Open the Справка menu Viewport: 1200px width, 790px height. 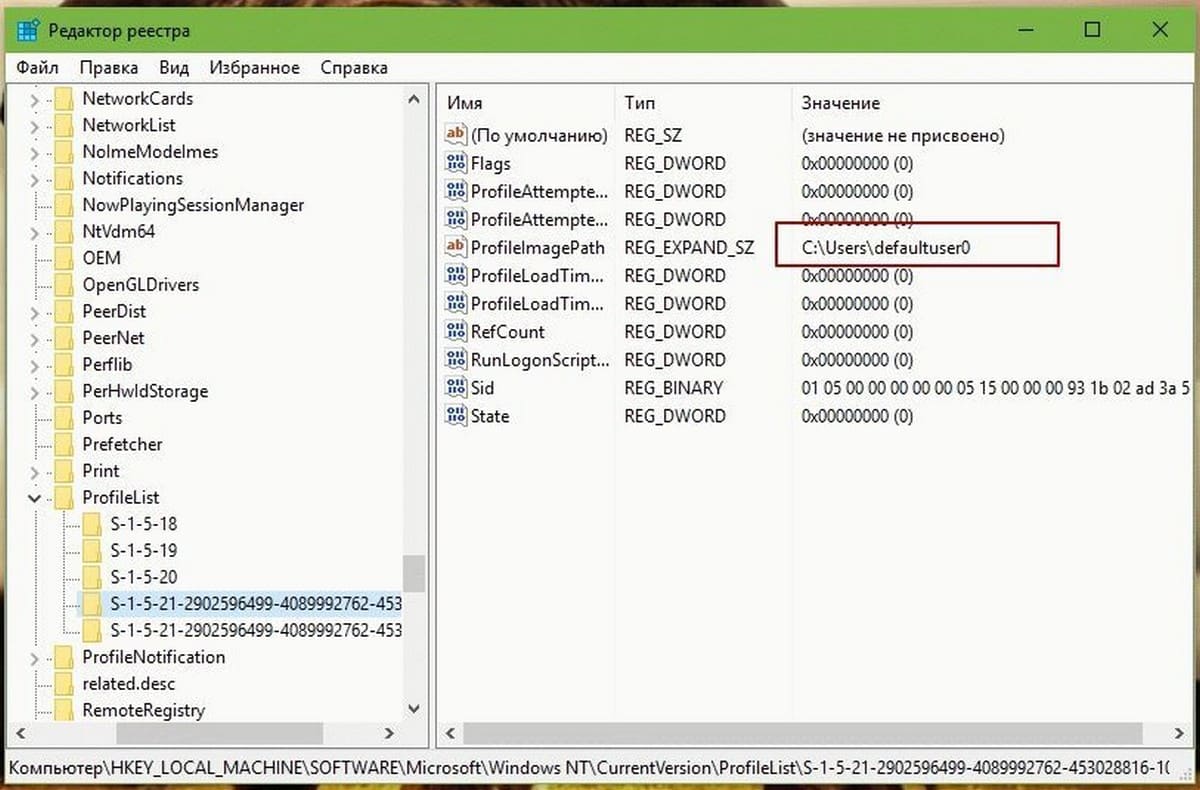(354, 68)
